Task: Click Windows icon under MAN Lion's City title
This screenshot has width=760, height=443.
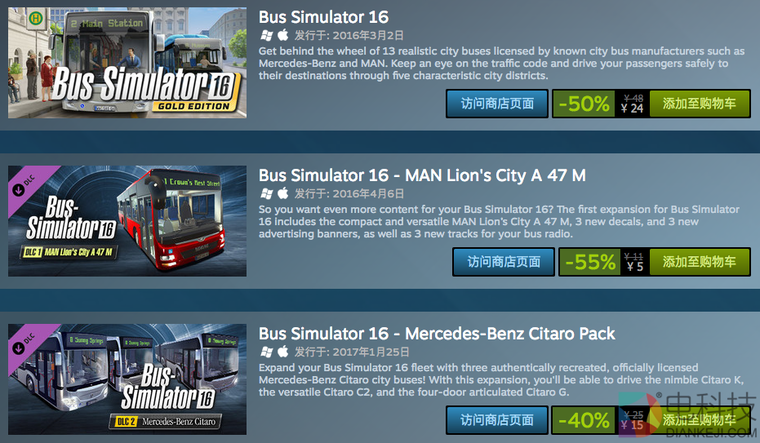Action: (266, 194)
